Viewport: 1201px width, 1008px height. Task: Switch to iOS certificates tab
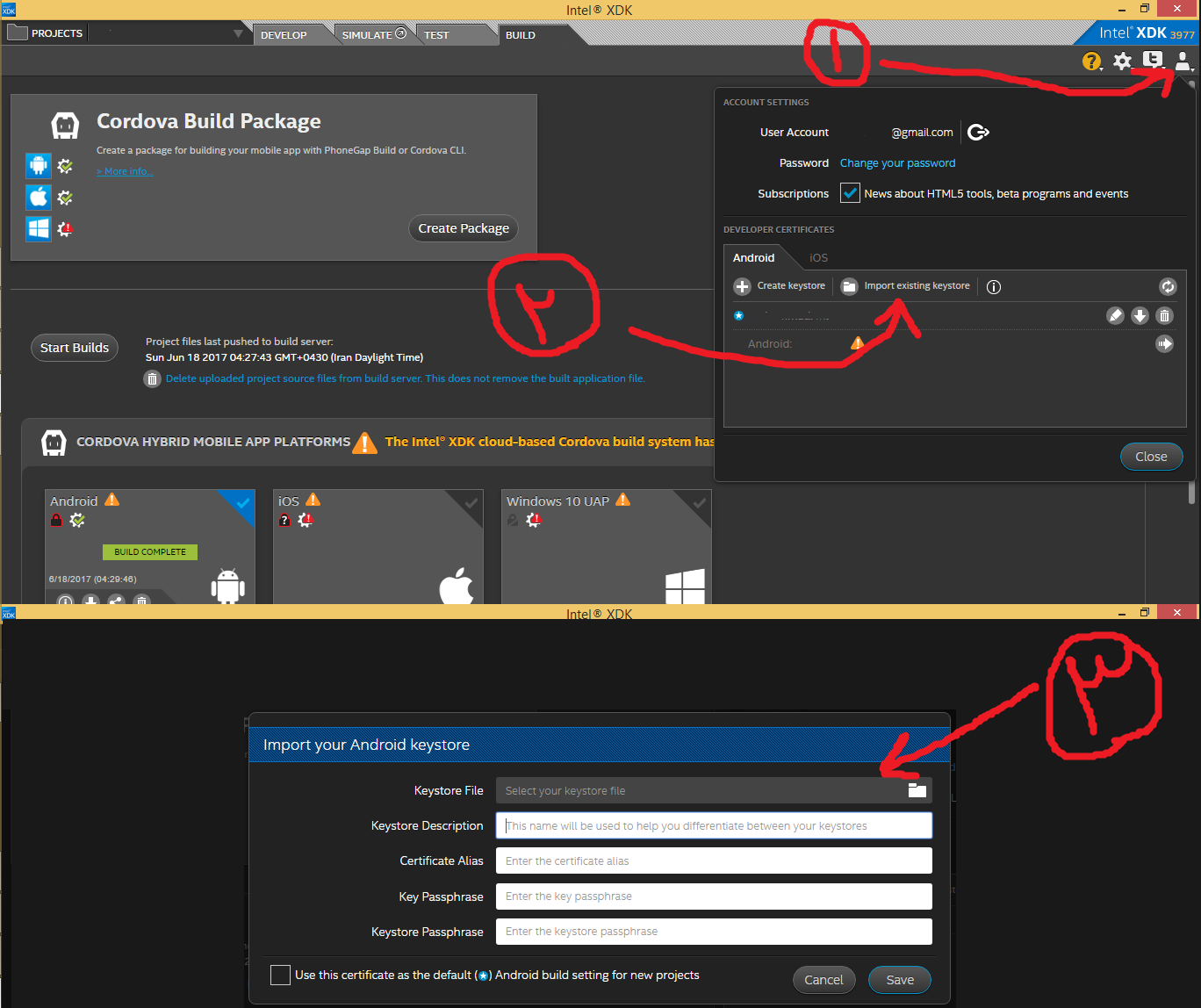[818, 257]
